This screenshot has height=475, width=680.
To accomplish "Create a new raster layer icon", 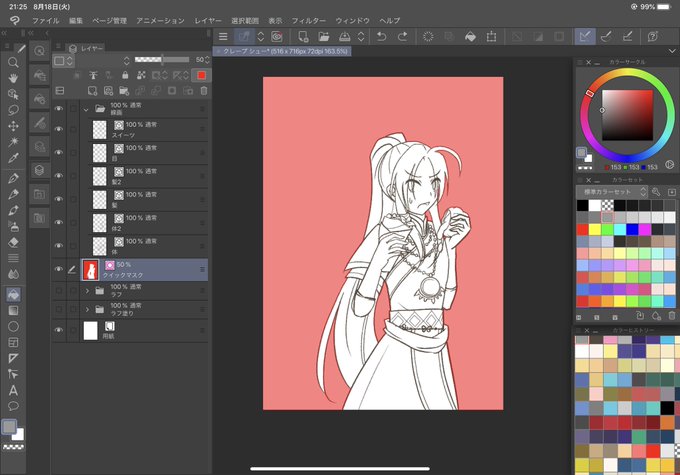I will pyautogui.click(x=92, y=91).
